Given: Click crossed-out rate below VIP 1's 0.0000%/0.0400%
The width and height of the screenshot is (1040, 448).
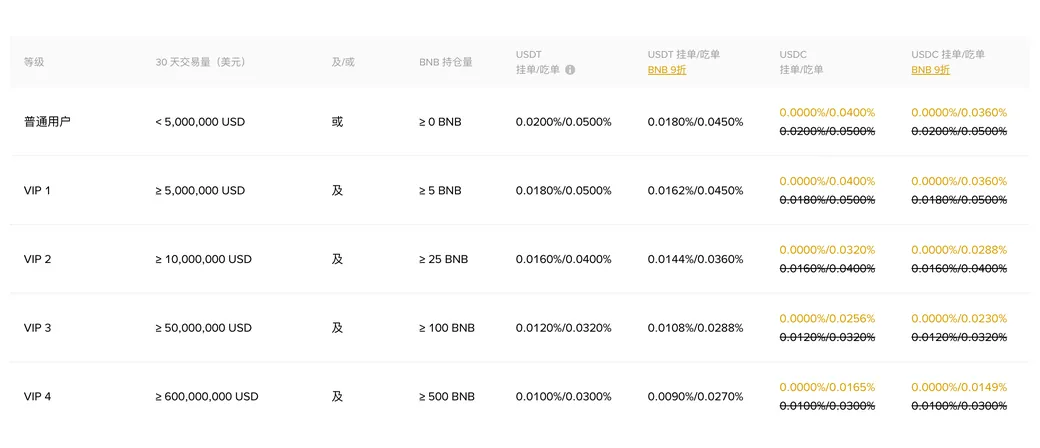Looking at the screenshot, I should pyautogui.click(x=827, y=200).
